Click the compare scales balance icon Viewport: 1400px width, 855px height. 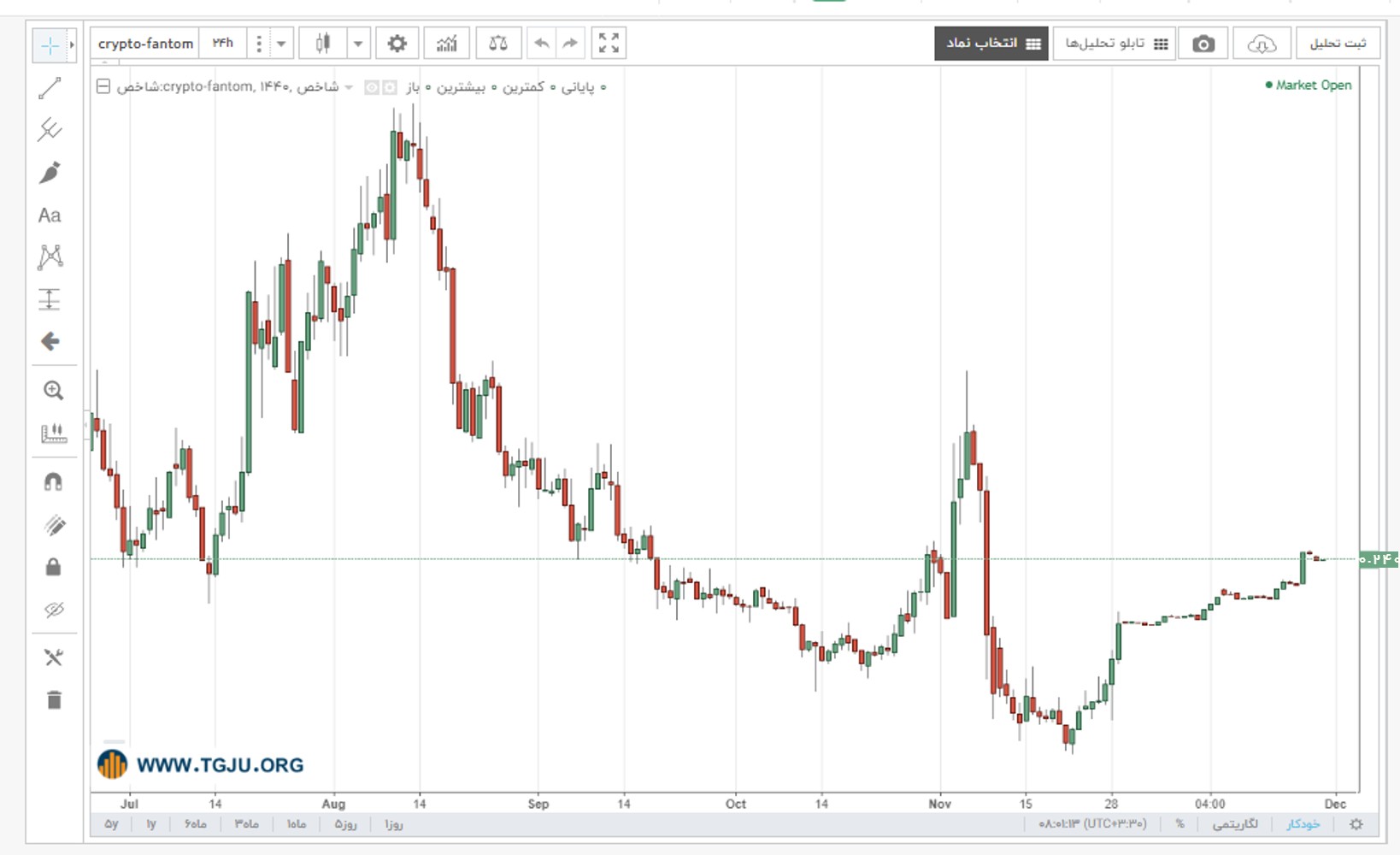tap(497, 43)
